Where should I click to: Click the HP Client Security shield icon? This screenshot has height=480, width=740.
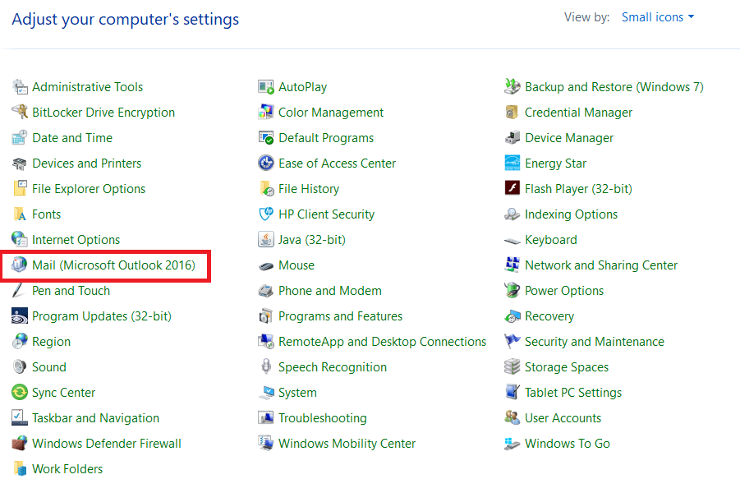point(266,214)
